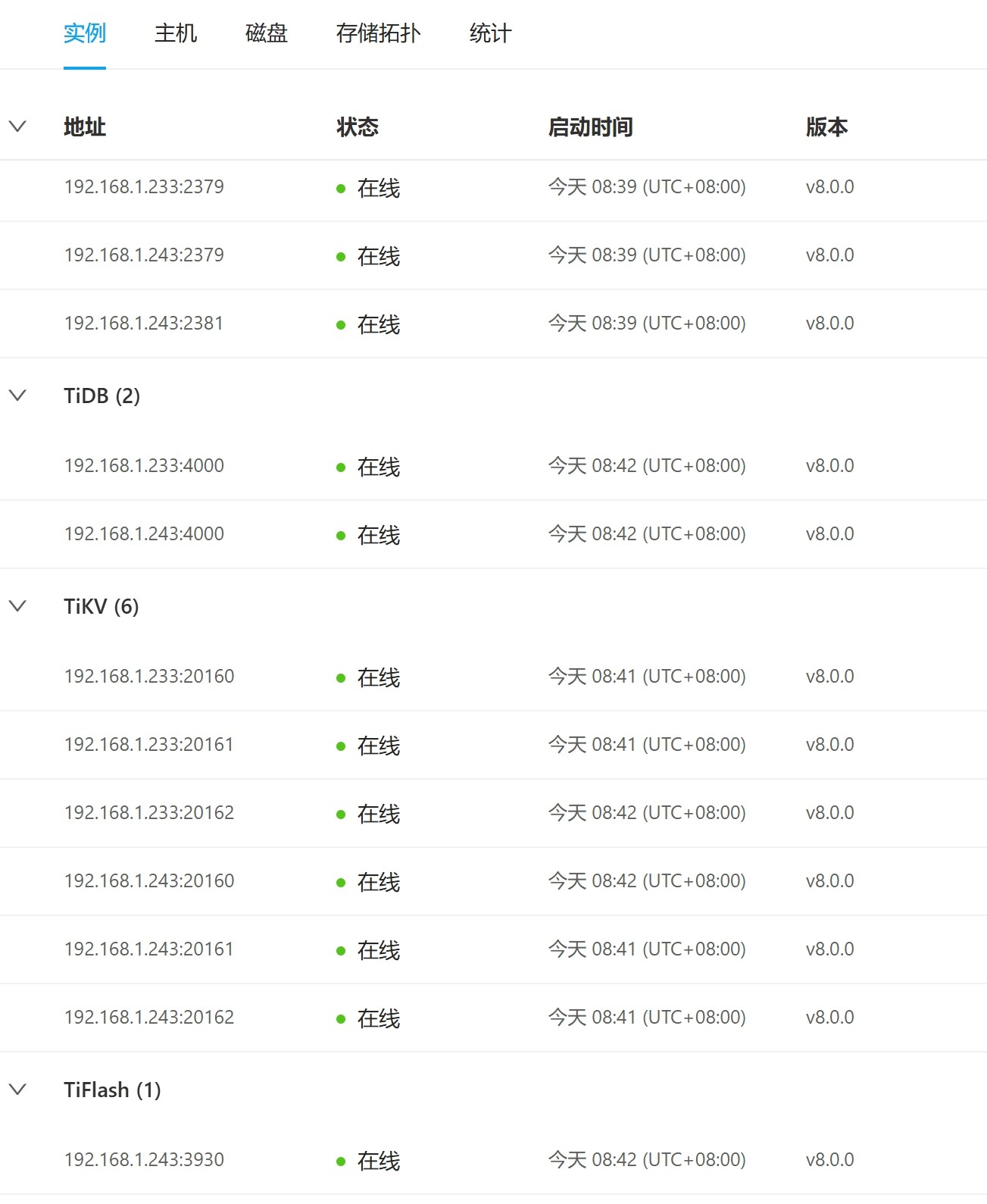This screenshot has height=1204, width=987.
Task: Collapse all groups via header chevron
Action: pos(17,127)
